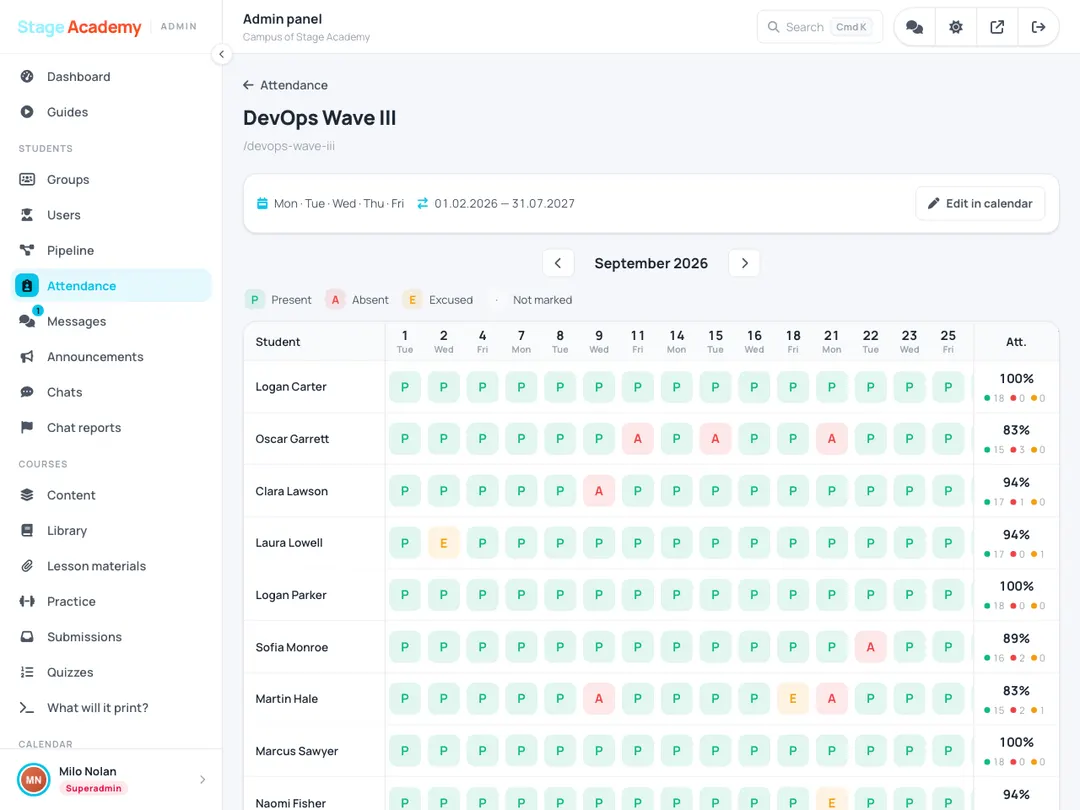Open Messages in the sidebar
This screenshot has height=810, width=1080.
click(x=112, y=322)
